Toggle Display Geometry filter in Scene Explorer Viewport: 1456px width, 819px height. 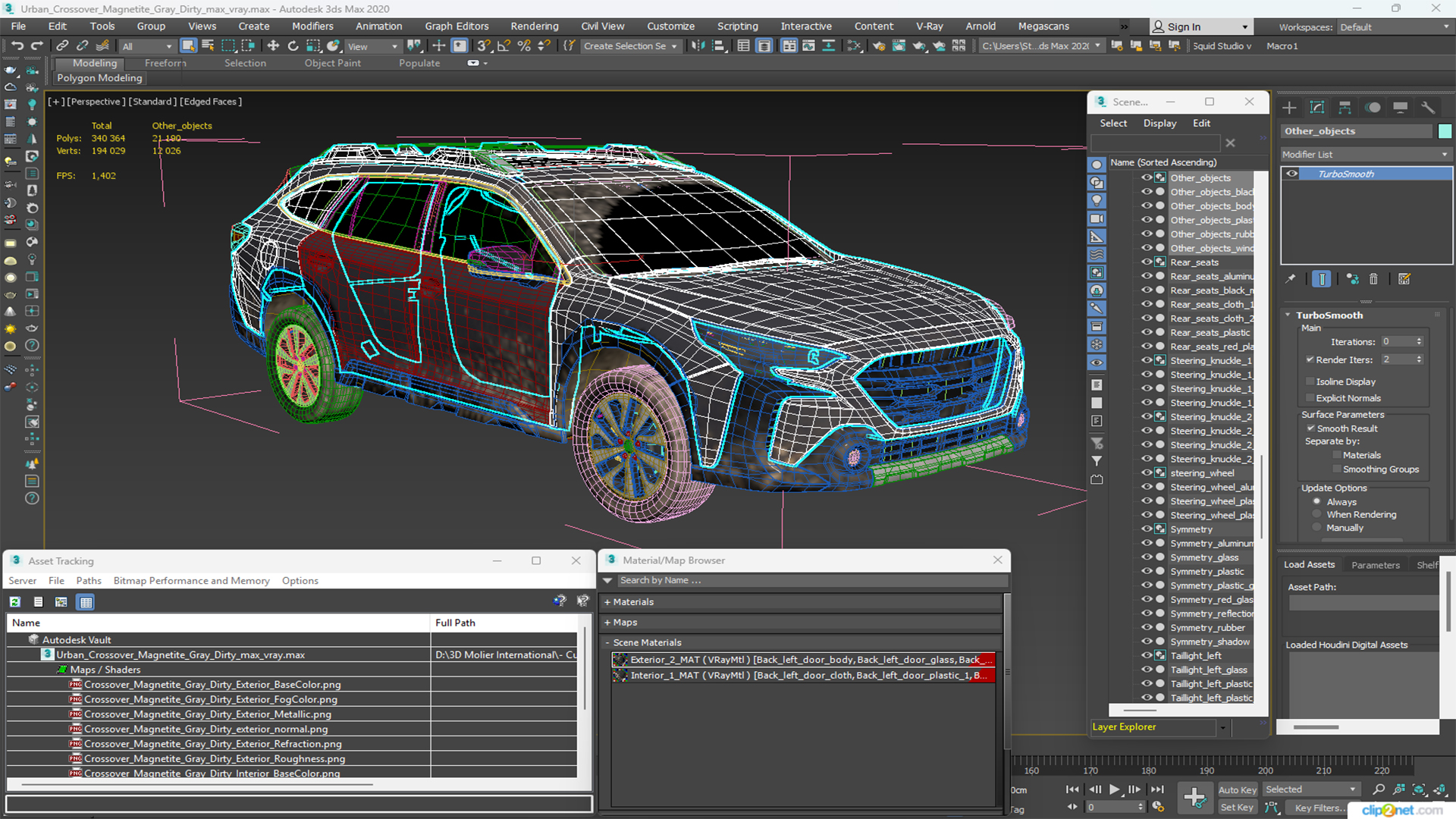1097,165
